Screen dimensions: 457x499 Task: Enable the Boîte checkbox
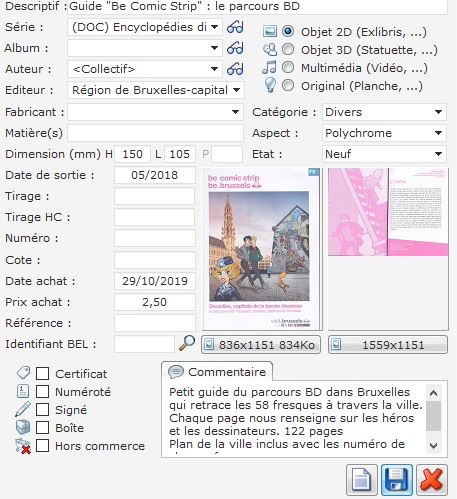[x=43, y=428]
